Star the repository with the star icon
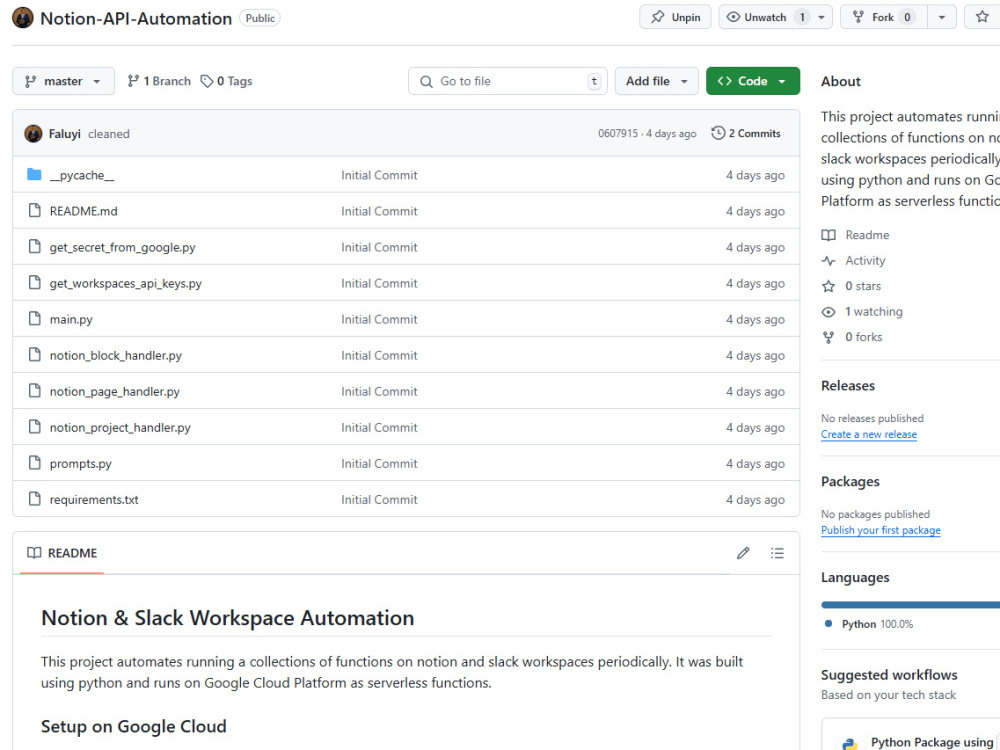Image resolution: width=1000 pixels, height=750 pixels. [x=982, y=17]
